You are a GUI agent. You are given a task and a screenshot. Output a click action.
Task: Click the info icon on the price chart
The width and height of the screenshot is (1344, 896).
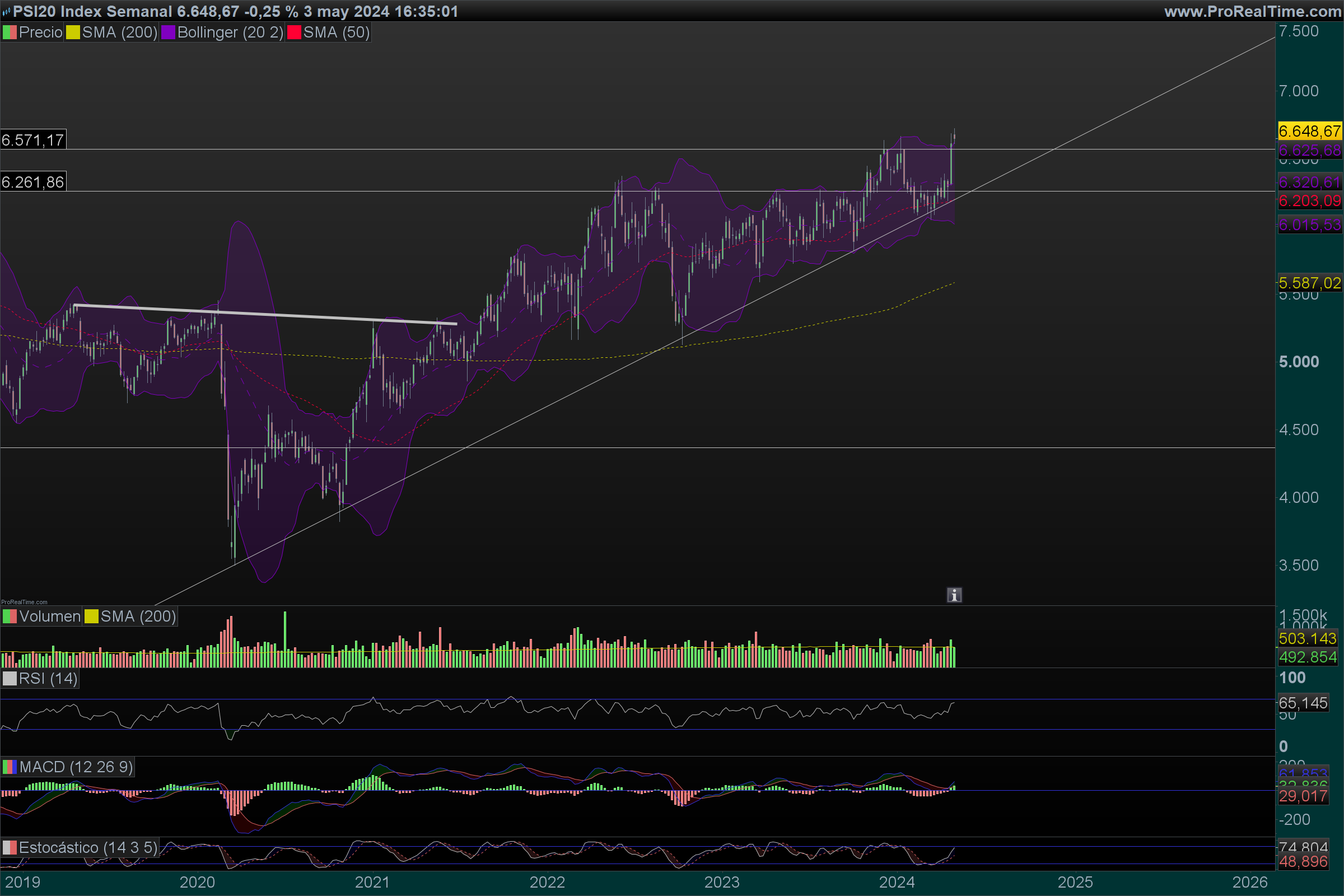(x=954, y=595)
